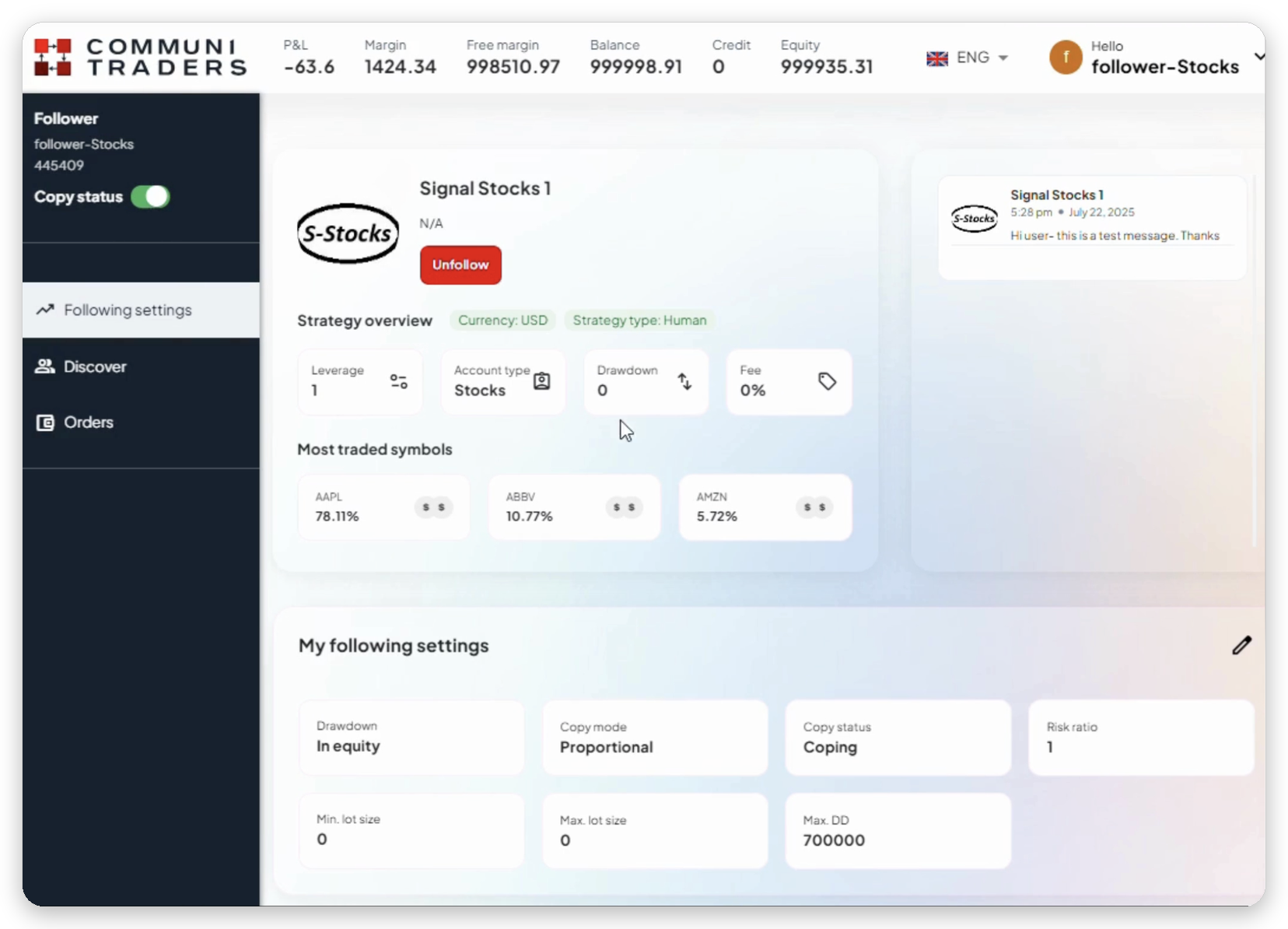Select the AAPL 78.11% symbol card
The height and width of the screenshot is (929, 1288).
pyautogui.click(x=383, y=507)
